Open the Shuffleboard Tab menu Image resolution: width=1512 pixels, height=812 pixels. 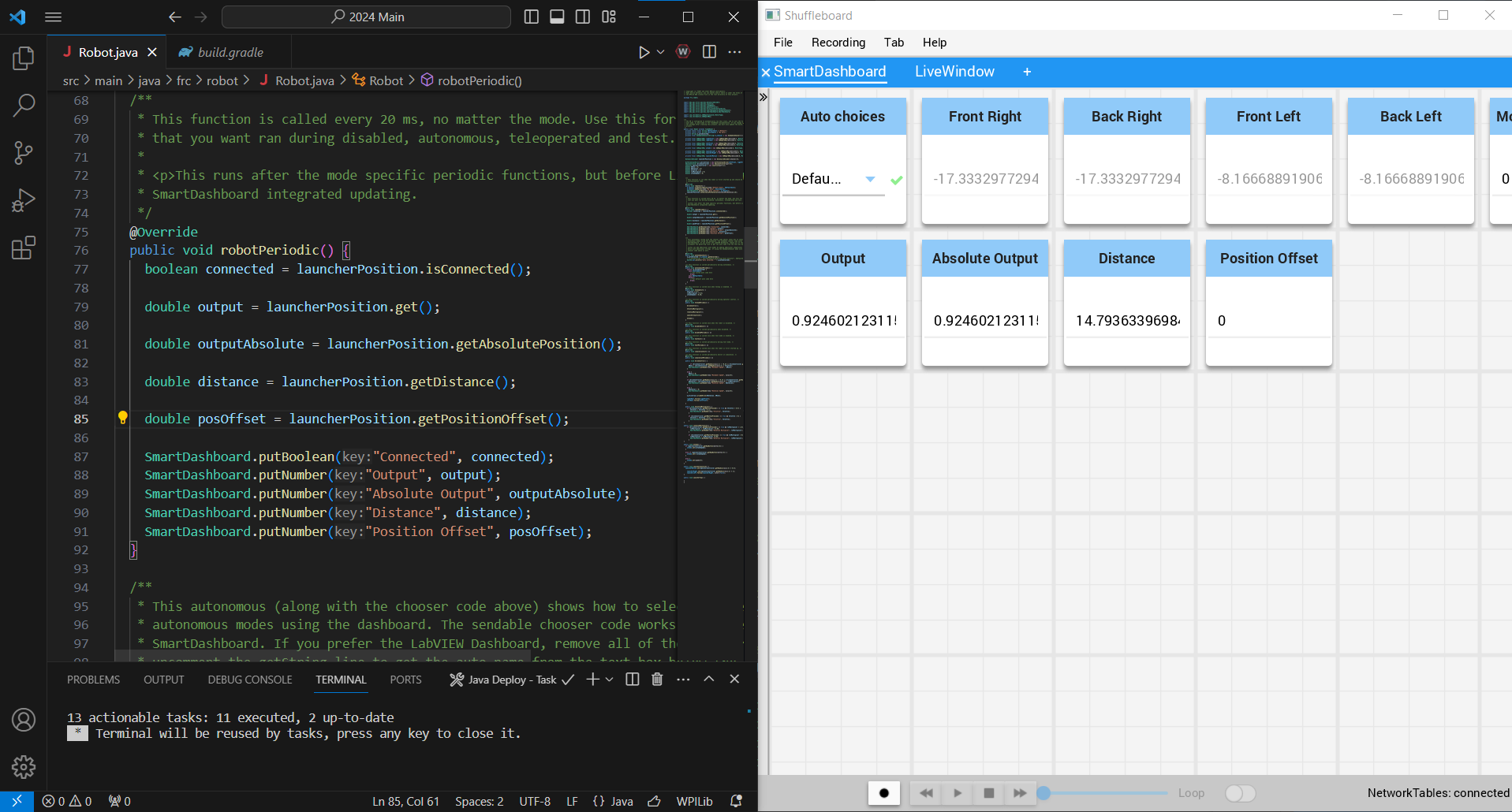pyautogui.click(x=894, y=43)
